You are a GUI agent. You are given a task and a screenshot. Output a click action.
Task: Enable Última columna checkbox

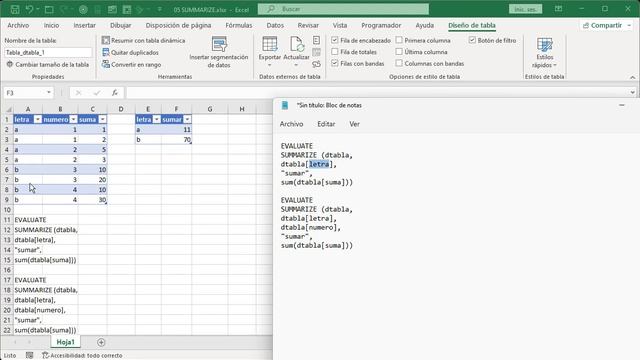click(399, 52)
